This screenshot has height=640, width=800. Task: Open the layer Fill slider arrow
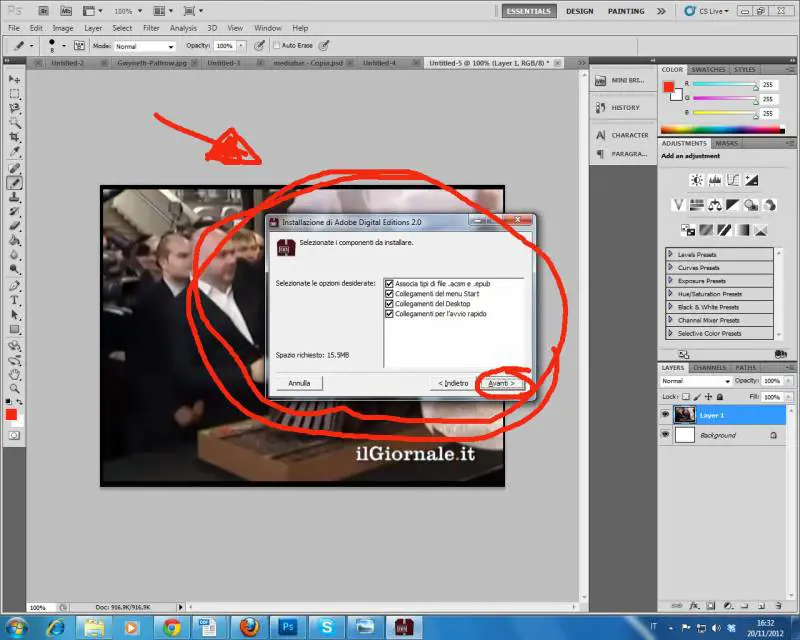788,397
